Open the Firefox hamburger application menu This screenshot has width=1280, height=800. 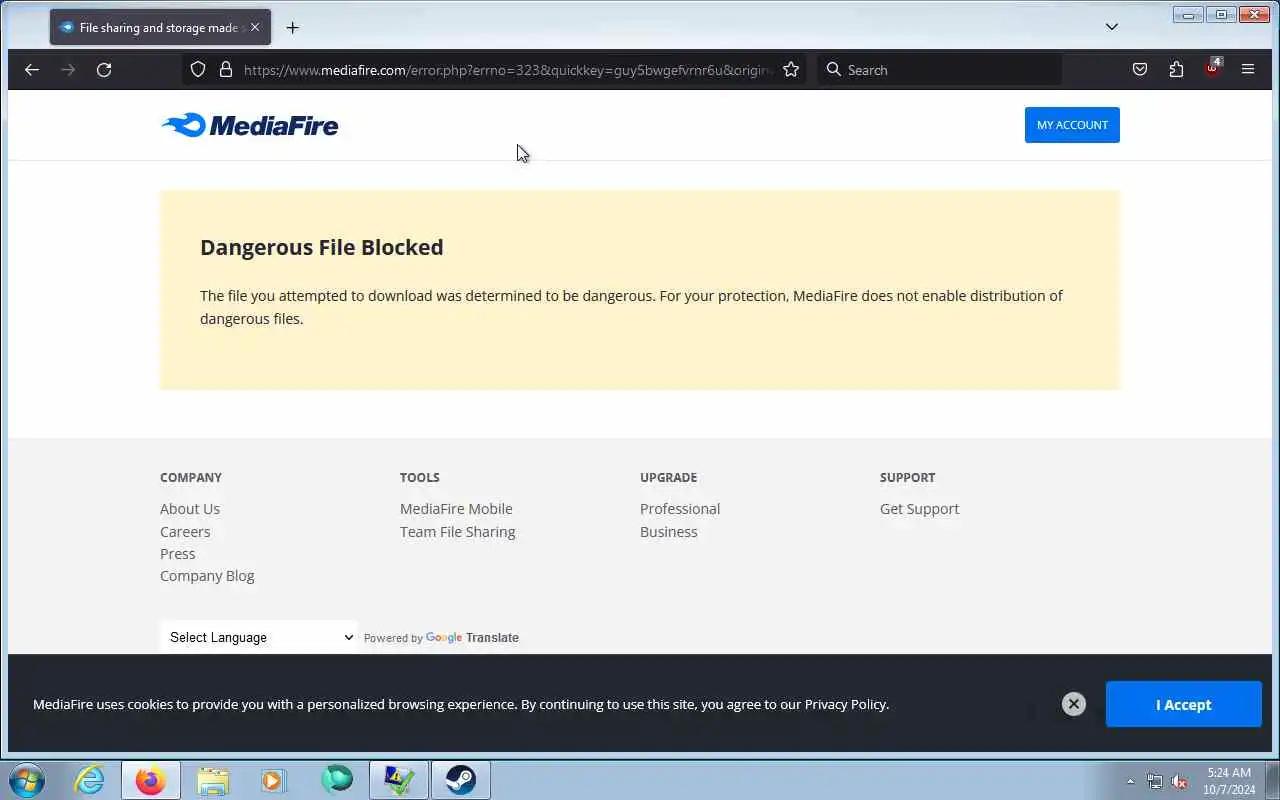pyautogui.click(x=1248, y=70)
